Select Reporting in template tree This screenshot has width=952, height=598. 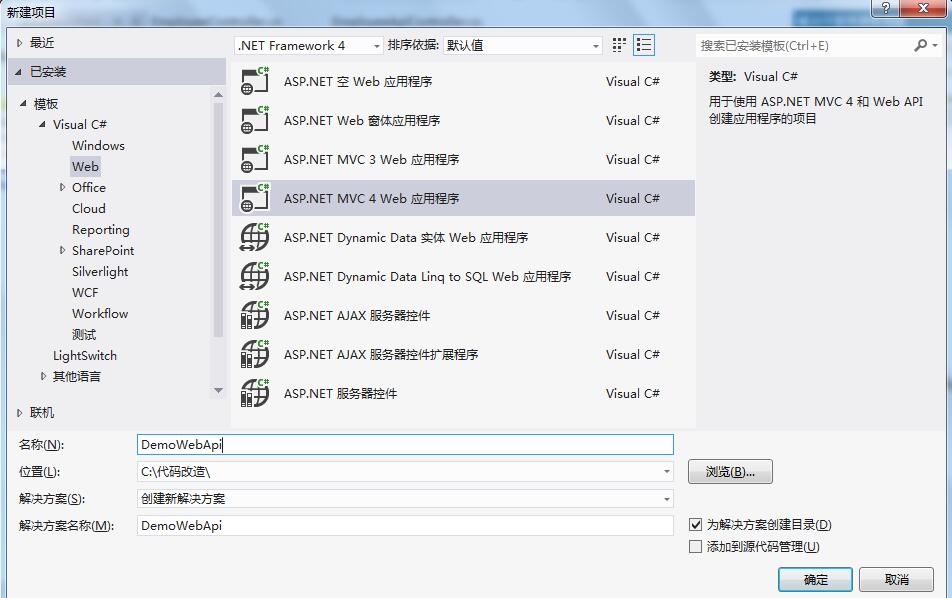(x=101, y=229)
